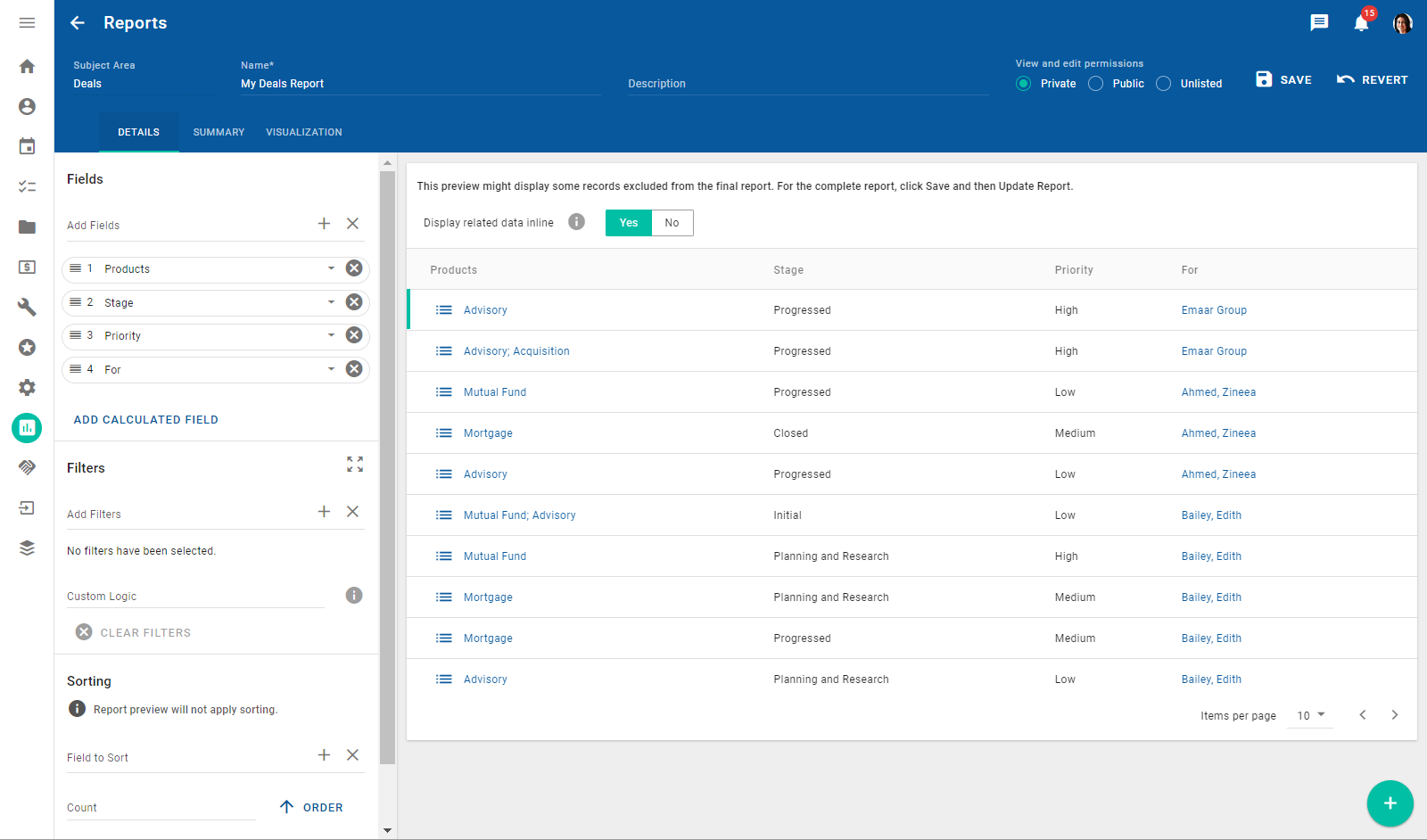Open the Stage field dropdown arrow

331,302
